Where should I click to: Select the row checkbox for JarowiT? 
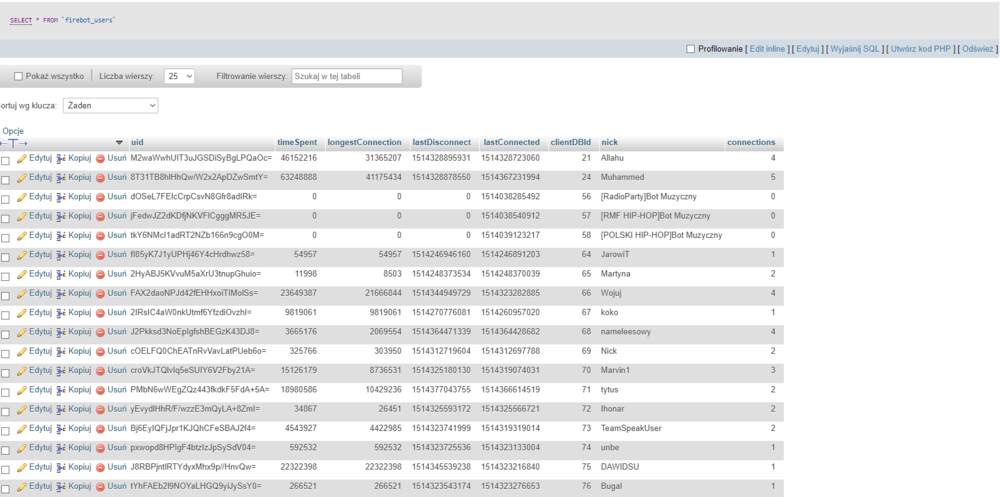(5, 258)
